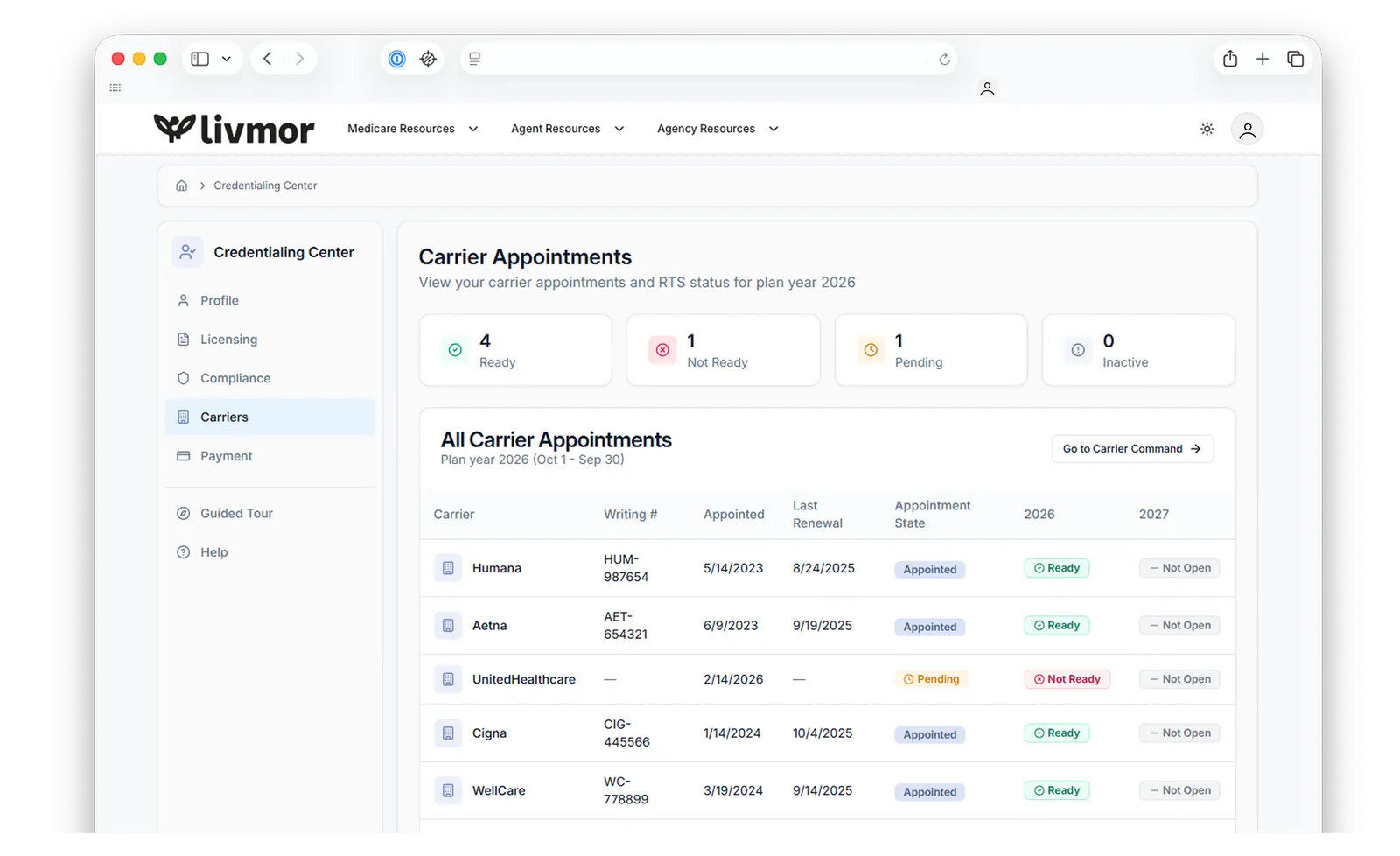
Task: Click the Cigna carrier building icon
Action: [x=448, y=733]
